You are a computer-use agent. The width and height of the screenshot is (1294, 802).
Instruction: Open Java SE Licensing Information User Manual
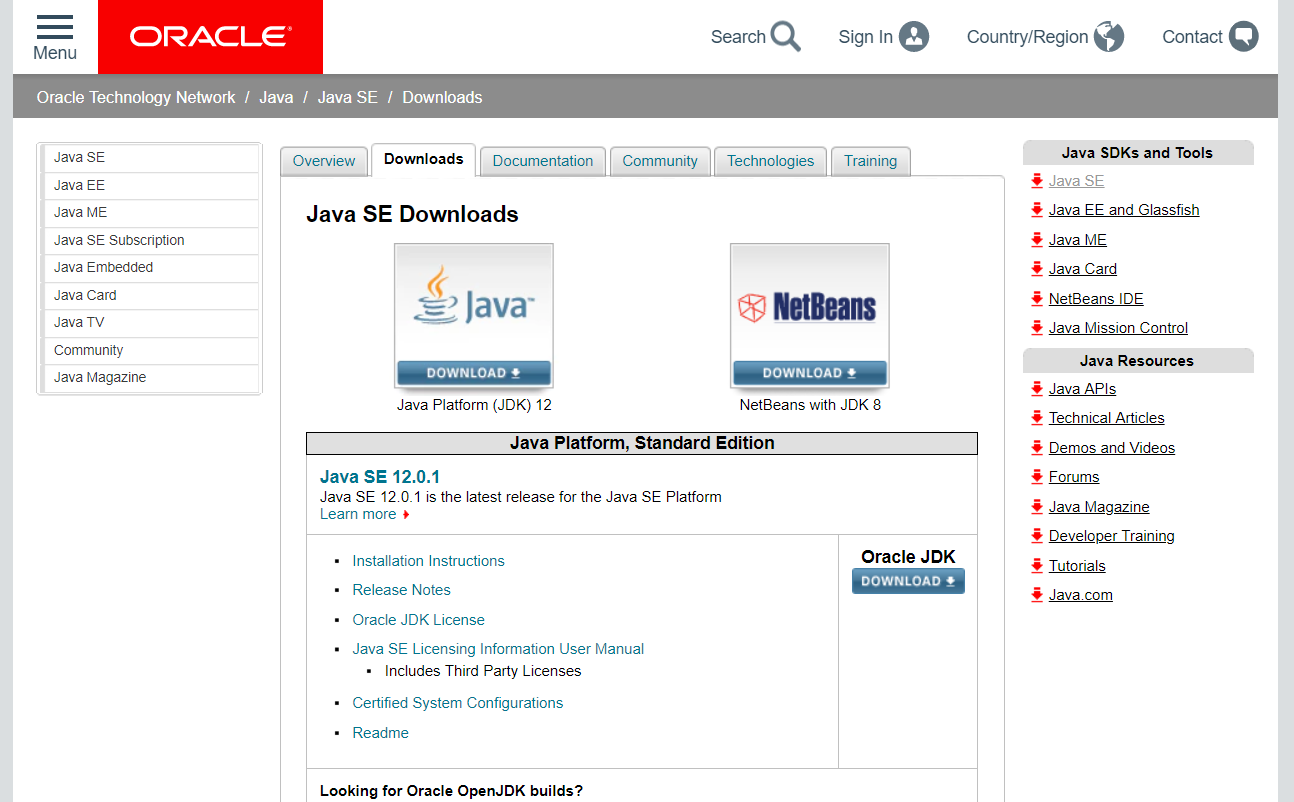pos(498,649)
